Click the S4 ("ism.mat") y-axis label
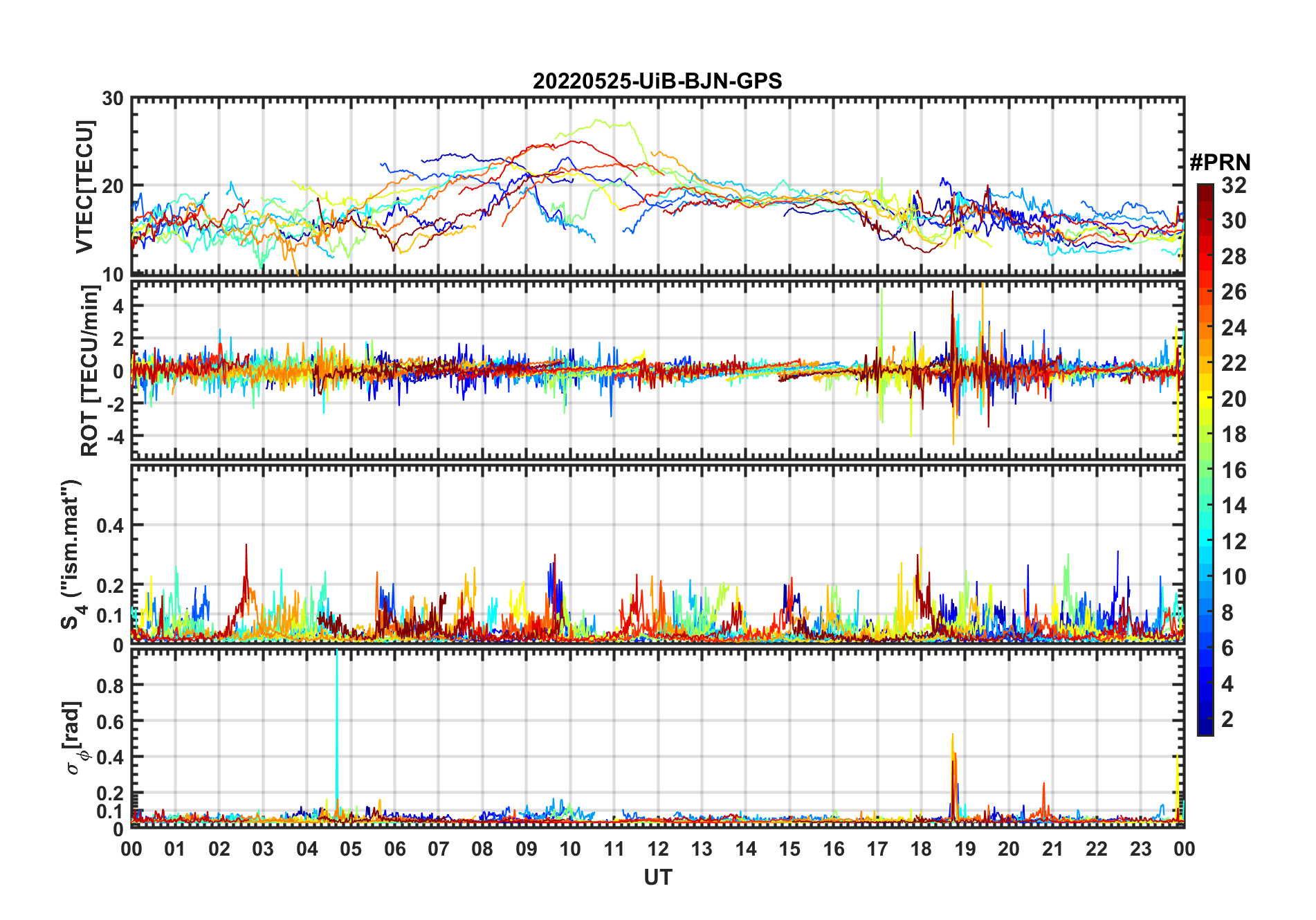The height and width of the screenshot is (920, 1316). (71, 555)
